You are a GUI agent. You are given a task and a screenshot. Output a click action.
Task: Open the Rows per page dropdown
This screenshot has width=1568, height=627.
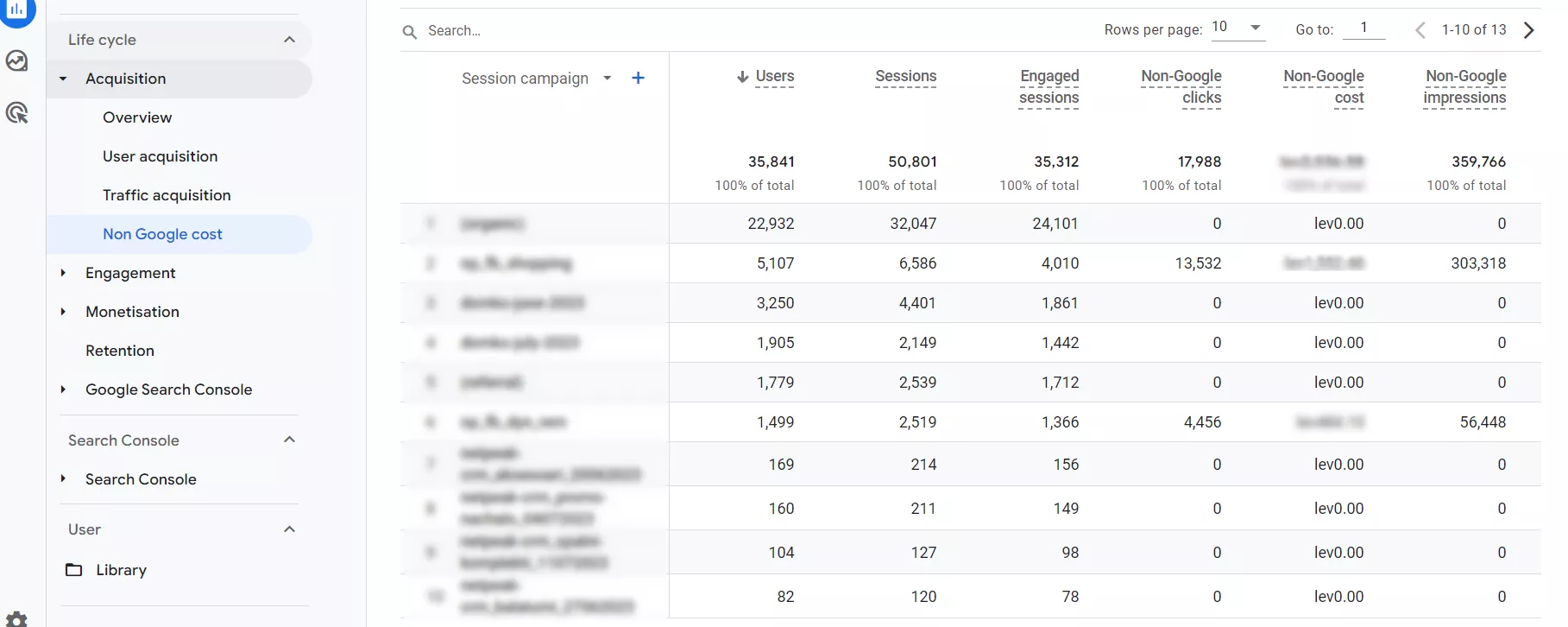point(1237,28)
